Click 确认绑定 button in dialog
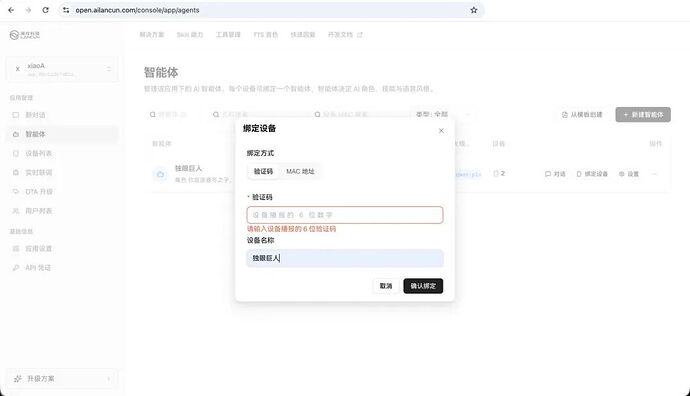The image size is (690, 396). point(423,286)
